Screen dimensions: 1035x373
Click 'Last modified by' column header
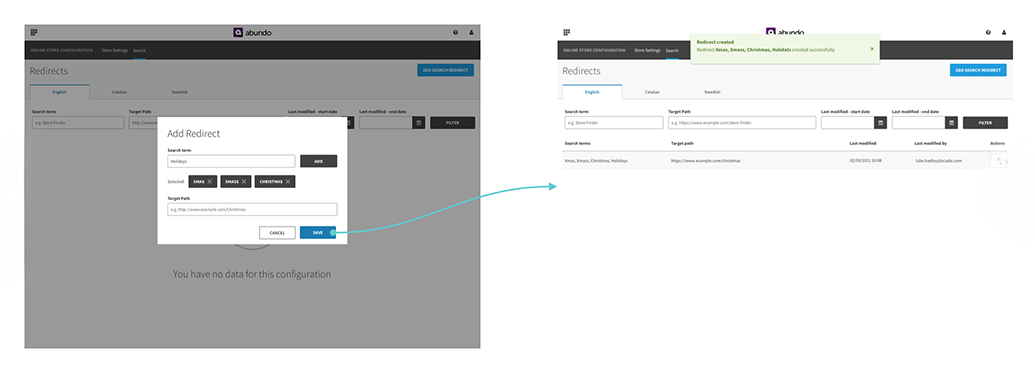pos(931,143)
